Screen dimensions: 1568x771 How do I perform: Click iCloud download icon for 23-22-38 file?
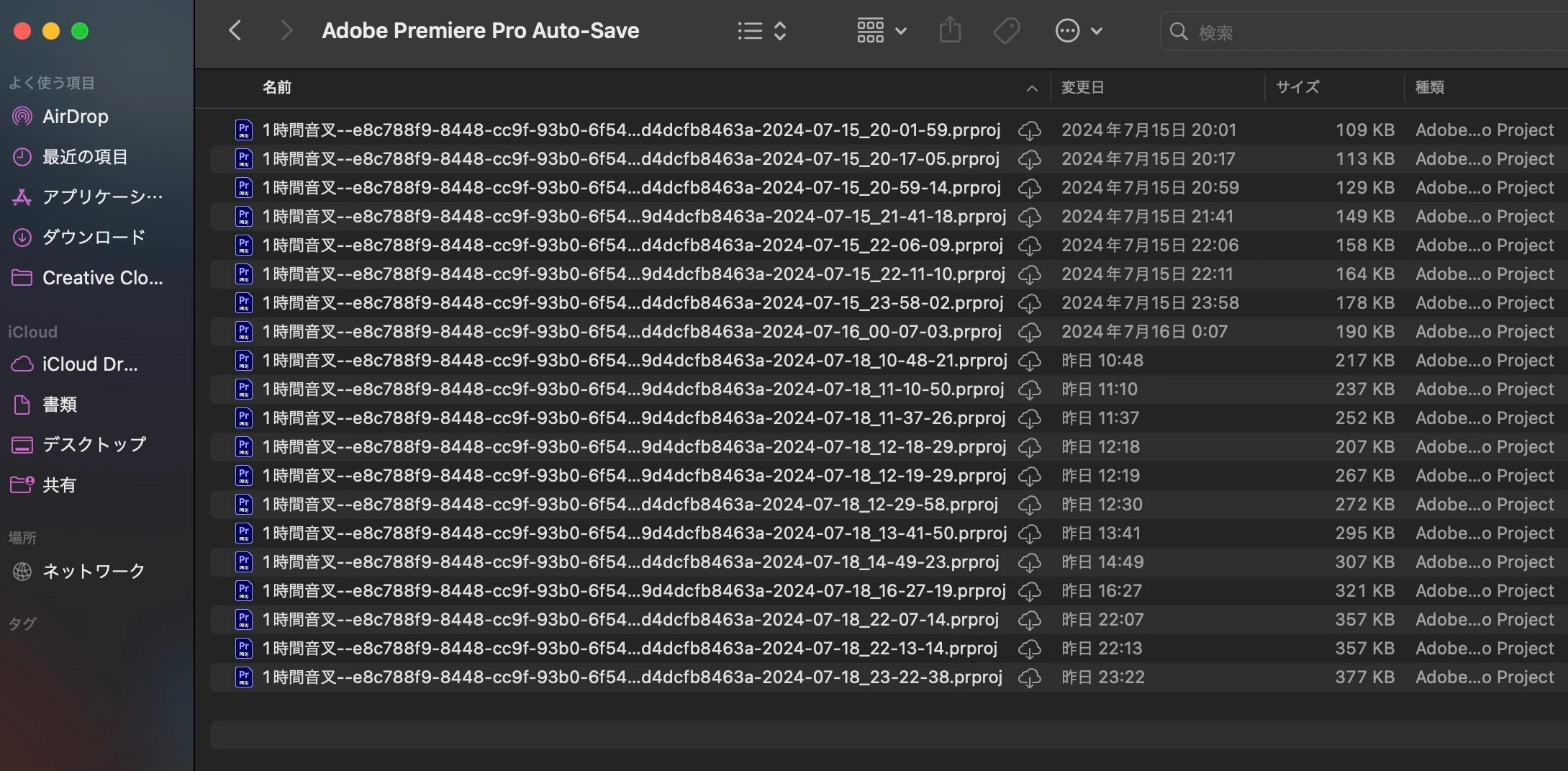(1030, 678)
